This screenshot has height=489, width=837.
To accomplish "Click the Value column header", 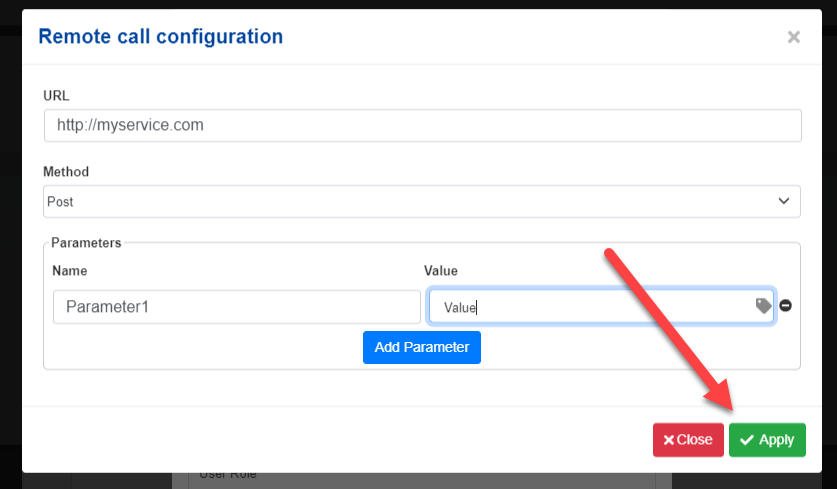I will (x=440, y=271).
